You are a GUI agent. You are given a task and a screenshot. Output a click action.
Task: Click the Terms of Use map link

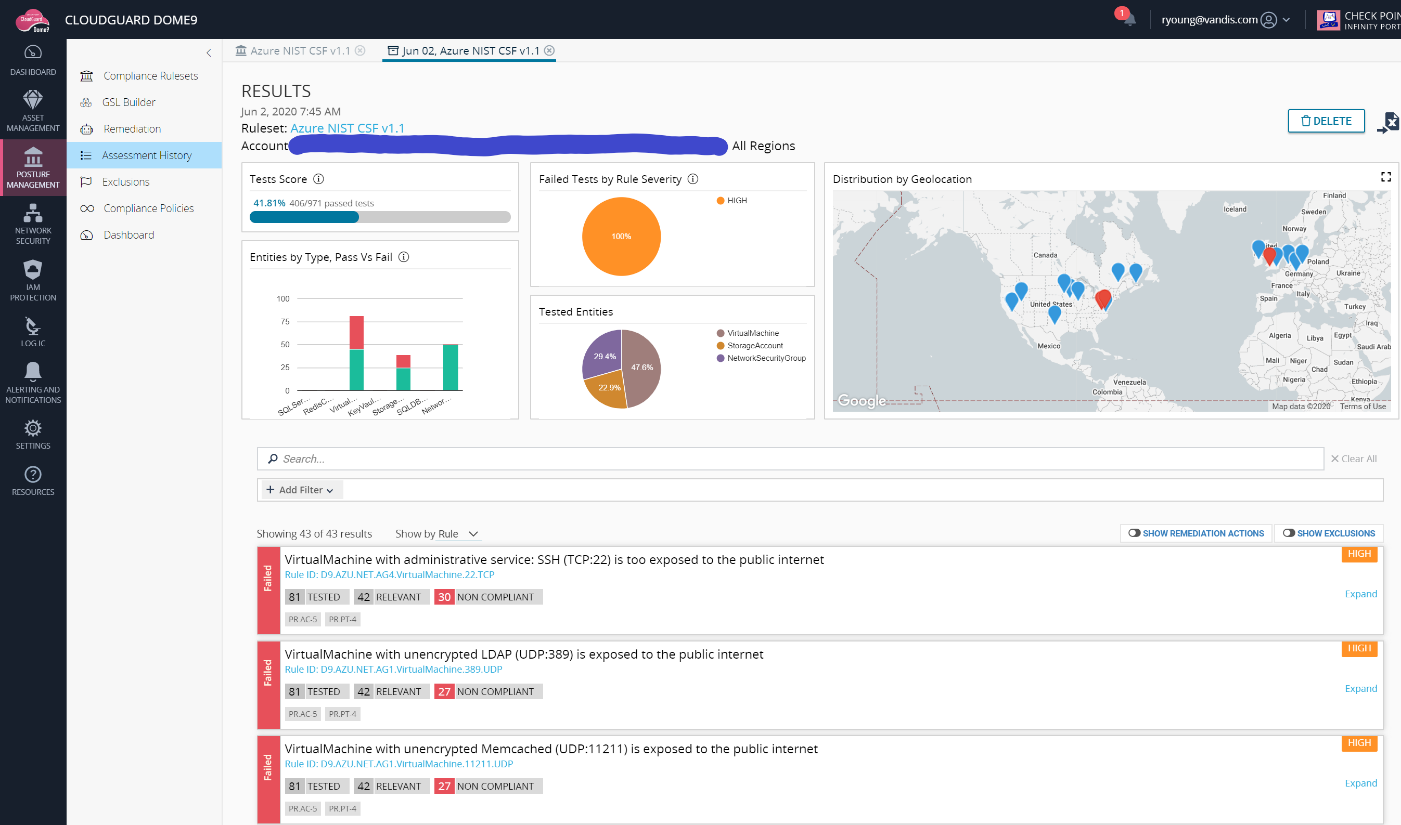tap(1363, 406)
